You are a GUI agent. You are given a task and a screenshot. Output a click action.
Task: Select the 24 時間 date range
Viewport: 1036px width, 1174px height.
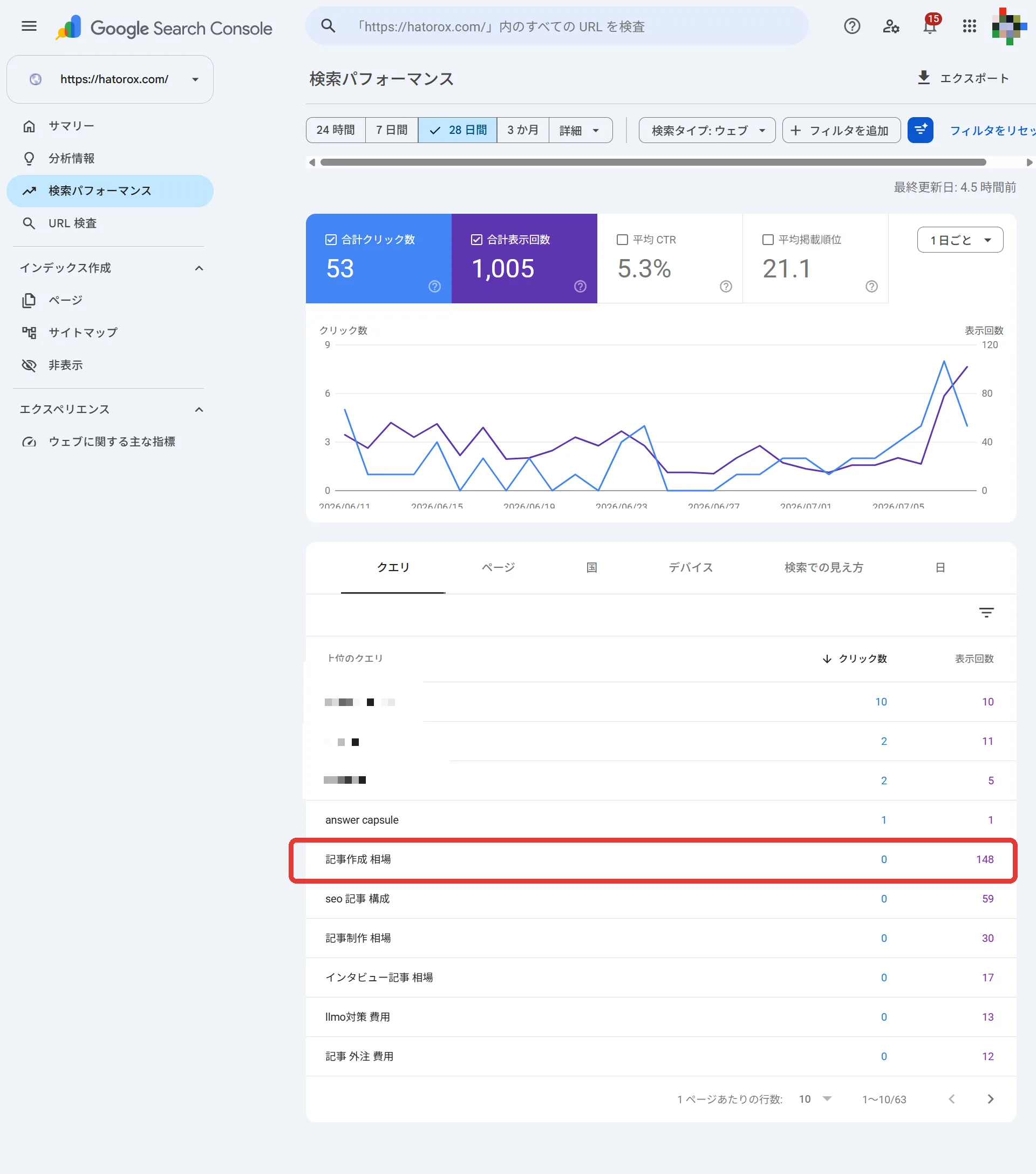pyautogui.click(x=336, y=131)
